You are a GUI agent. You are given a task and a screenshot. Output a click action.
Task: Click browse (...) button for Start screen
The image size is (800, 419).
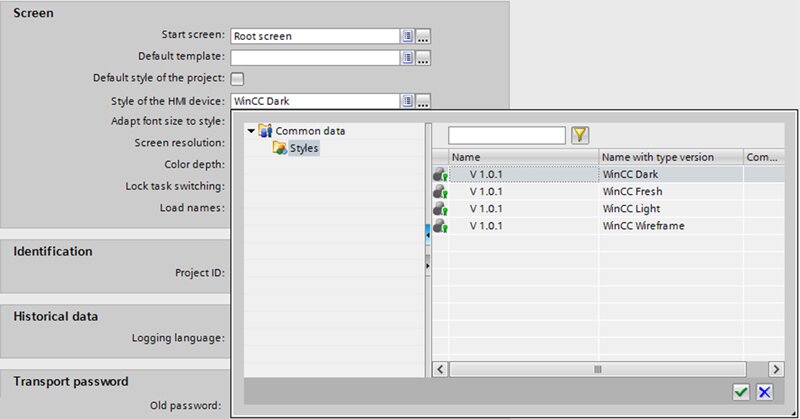point(423,36)
